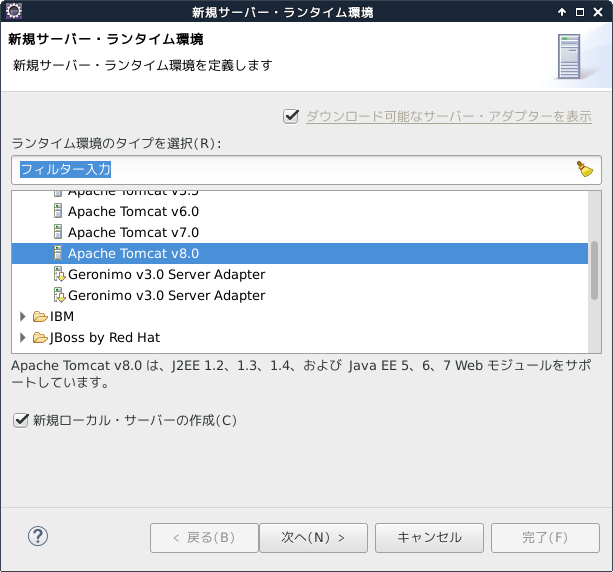613x572 pixels.
Task: Click the up-arrow shade button in title bar
Action: click(x=562, y=12)
